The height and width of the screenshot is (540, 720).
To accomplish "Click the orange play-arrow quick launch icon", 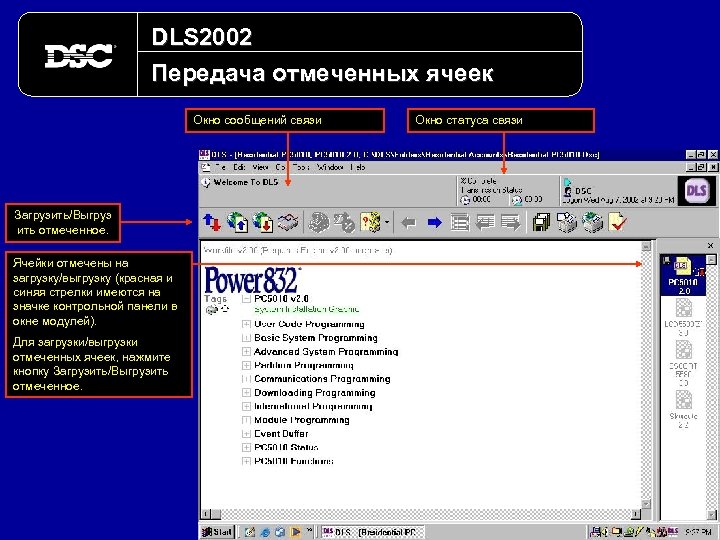I will (295, 532).
